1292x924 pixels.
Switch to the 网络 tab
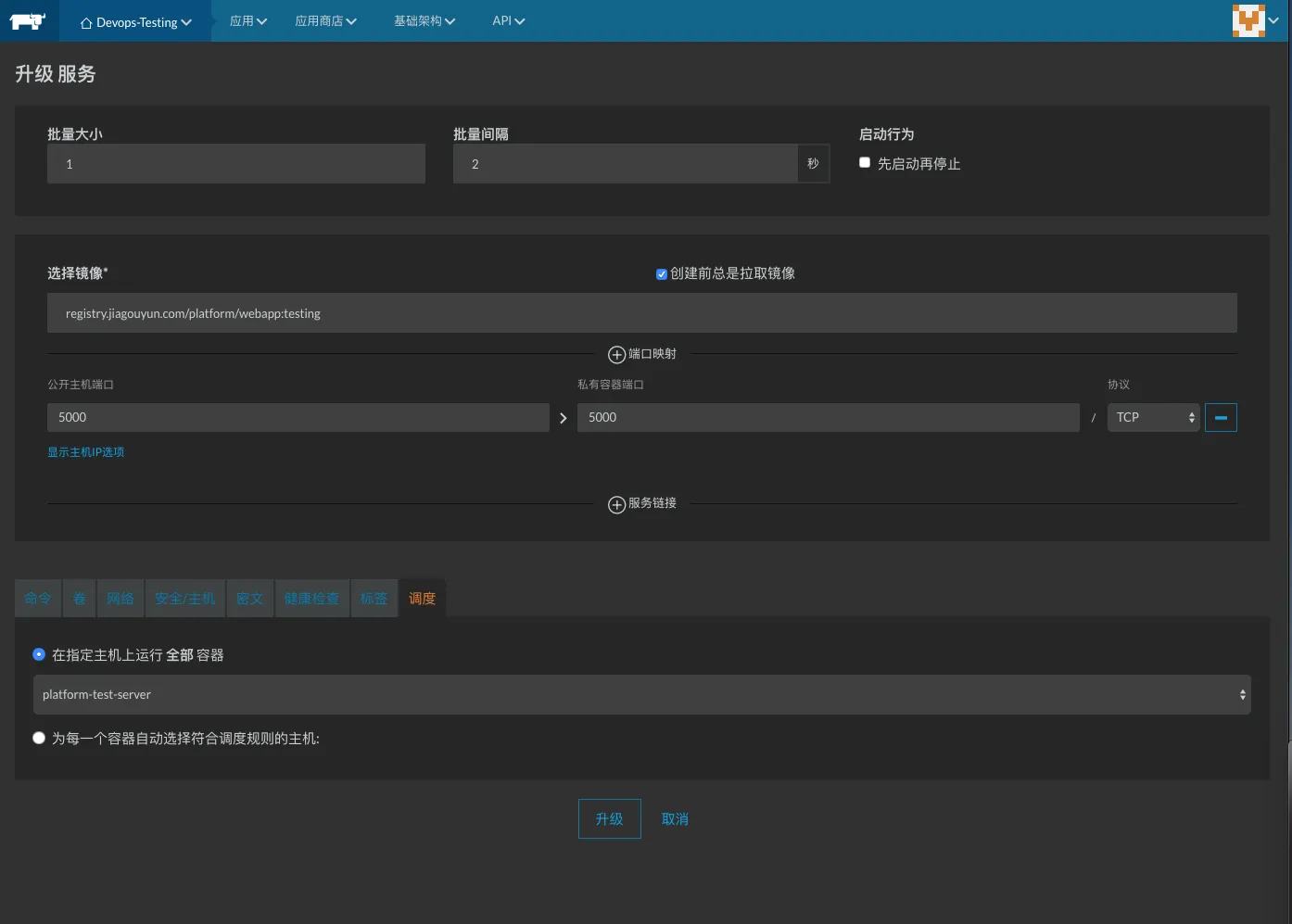120,599
